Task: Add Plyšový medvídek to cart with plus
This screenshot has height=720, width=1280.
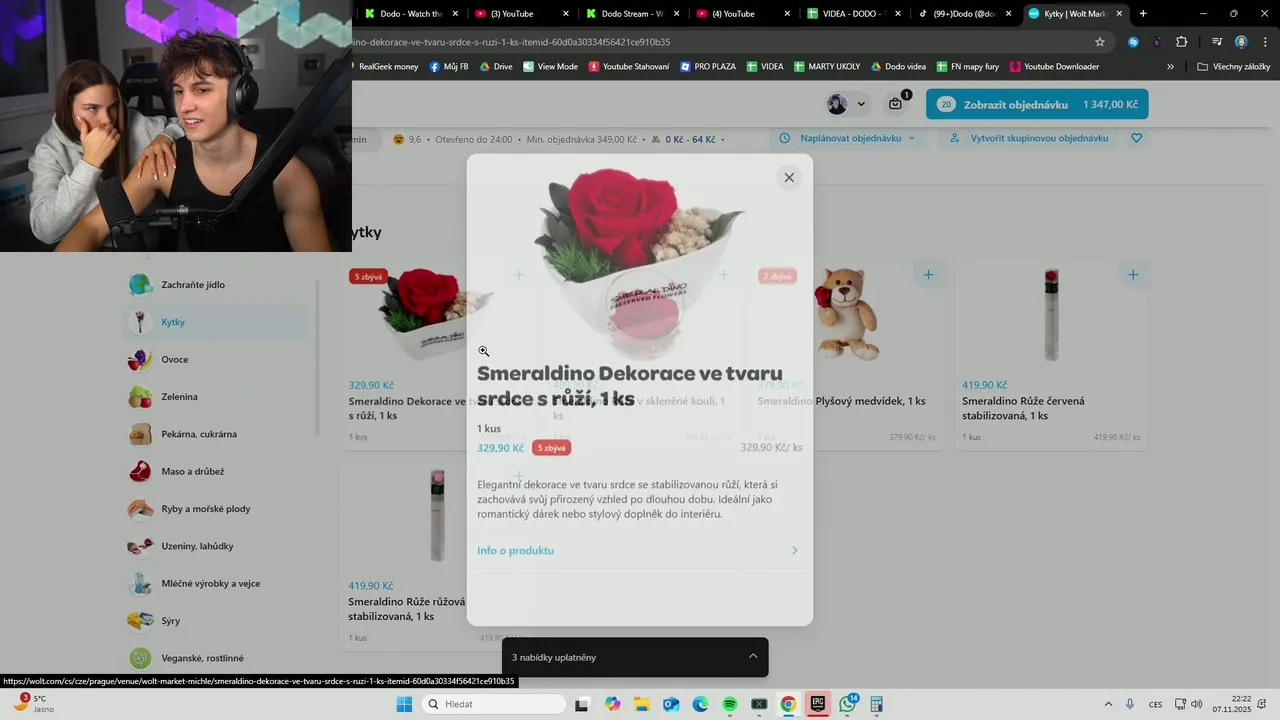Action: 928,275
